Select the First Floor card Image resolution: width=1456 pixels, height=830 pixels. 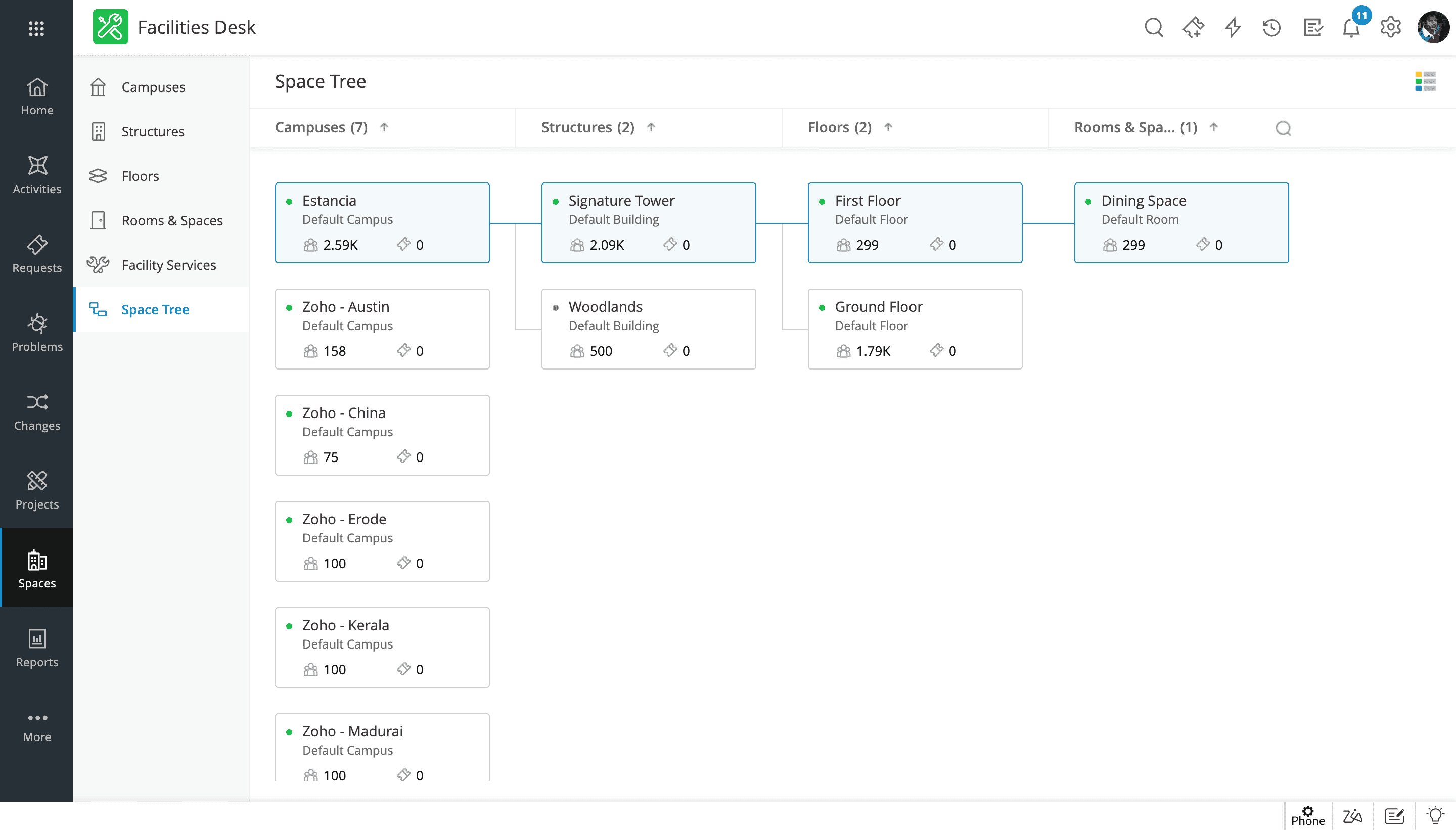click(915, 223)
